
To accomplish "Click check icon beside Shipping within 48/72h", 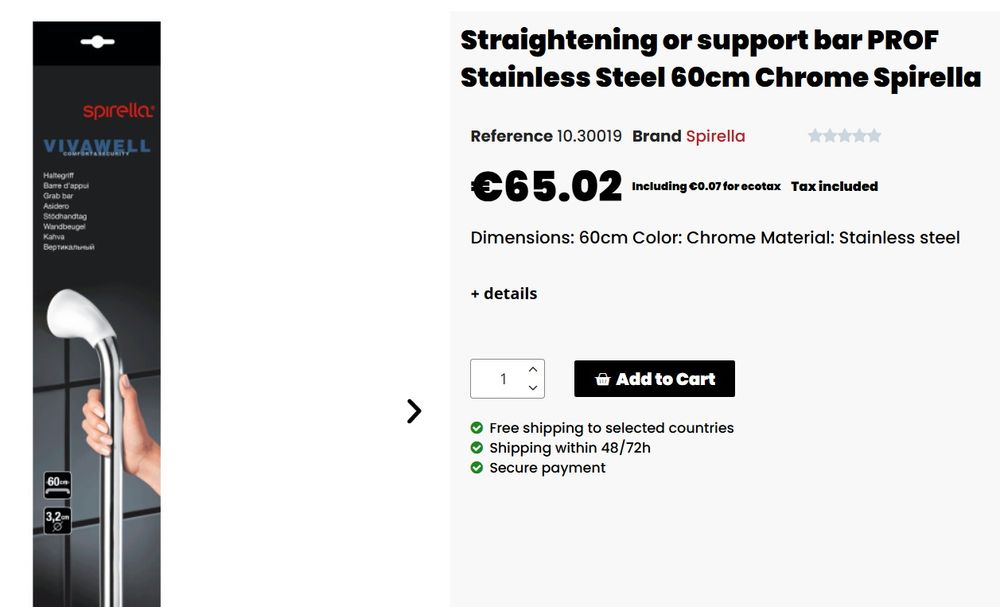I will coord(477,447).
